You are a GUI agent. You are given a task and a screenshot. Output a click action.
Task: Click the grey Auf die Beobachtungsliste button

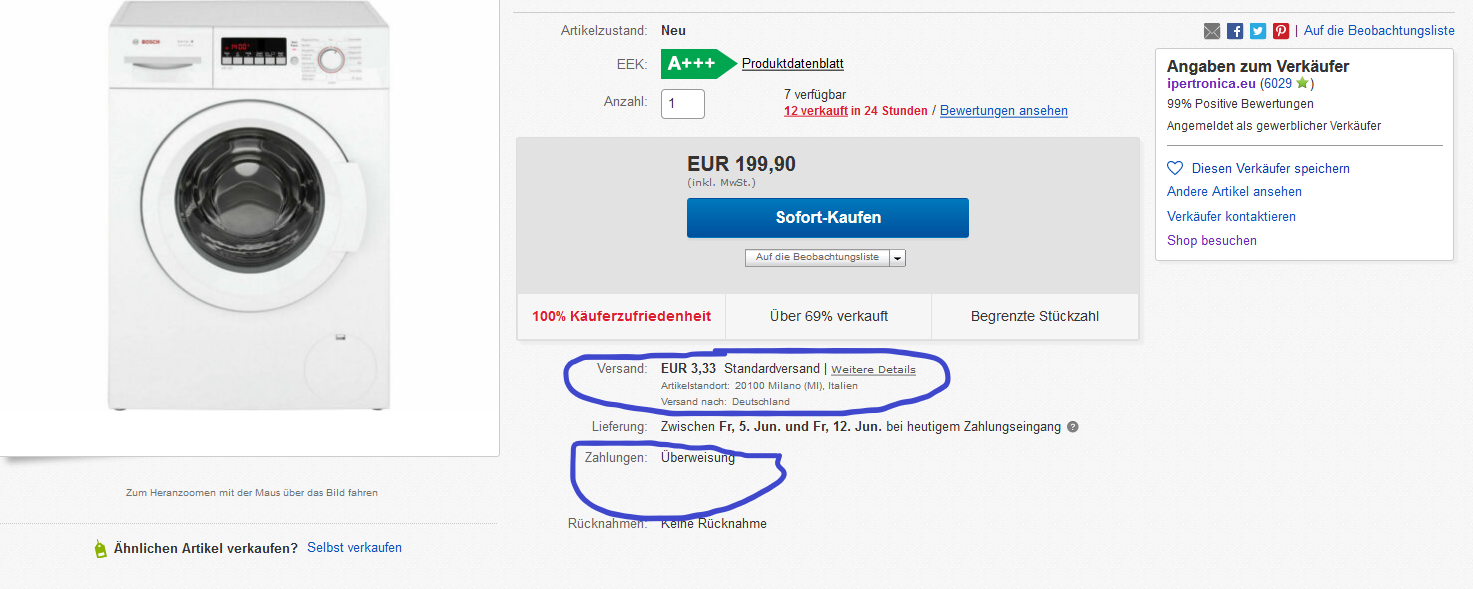pyautogui.click(x=817, y=258)
